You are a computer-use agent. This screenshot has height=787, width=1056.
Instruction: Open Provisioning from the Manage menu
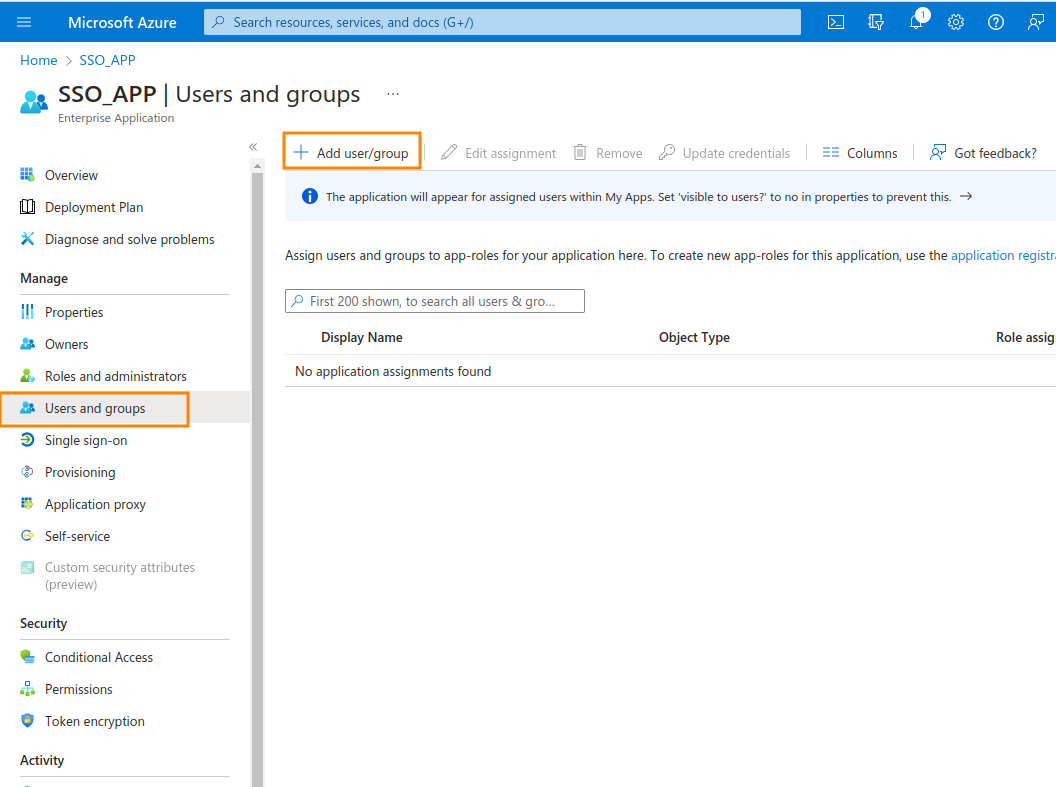[80, 472]
